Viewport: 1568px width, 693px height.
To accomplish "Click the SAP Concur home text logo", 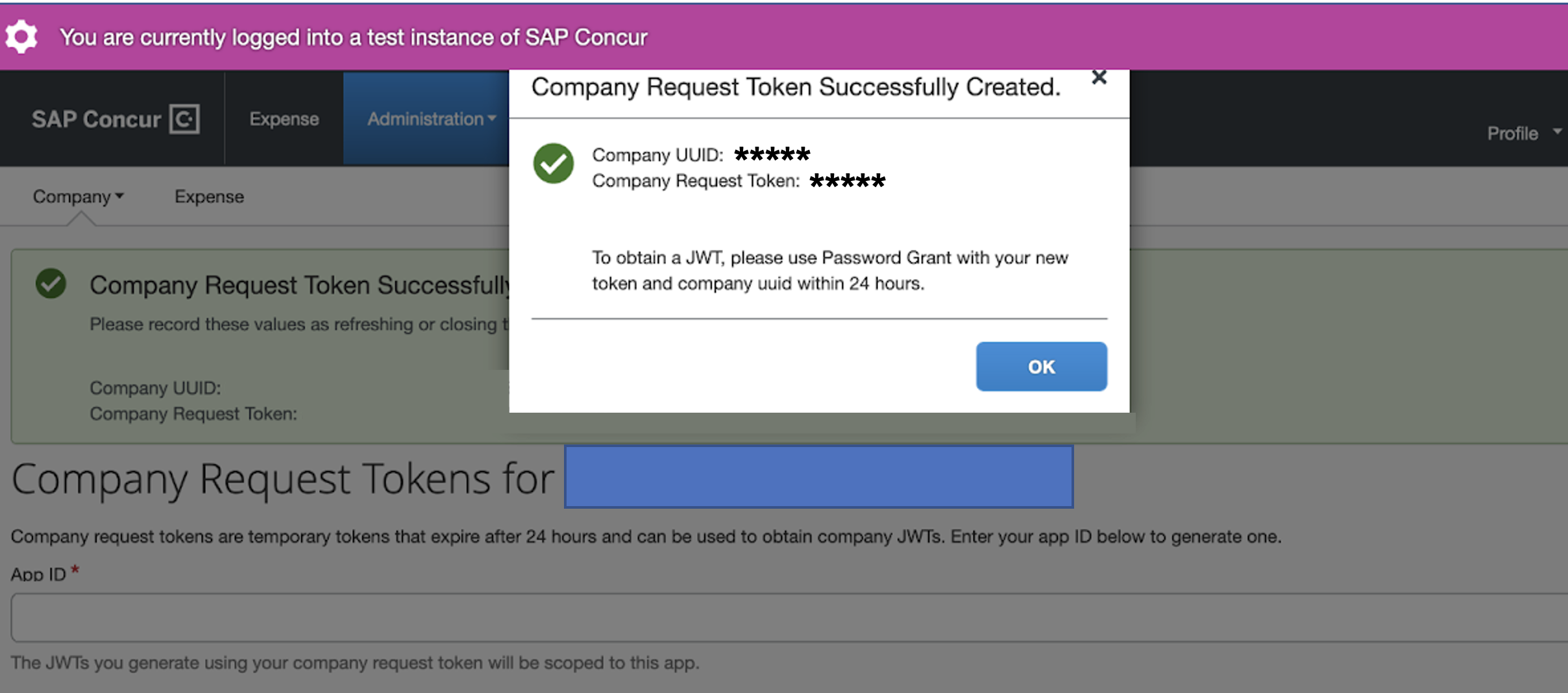I will [x=96, y=119].
